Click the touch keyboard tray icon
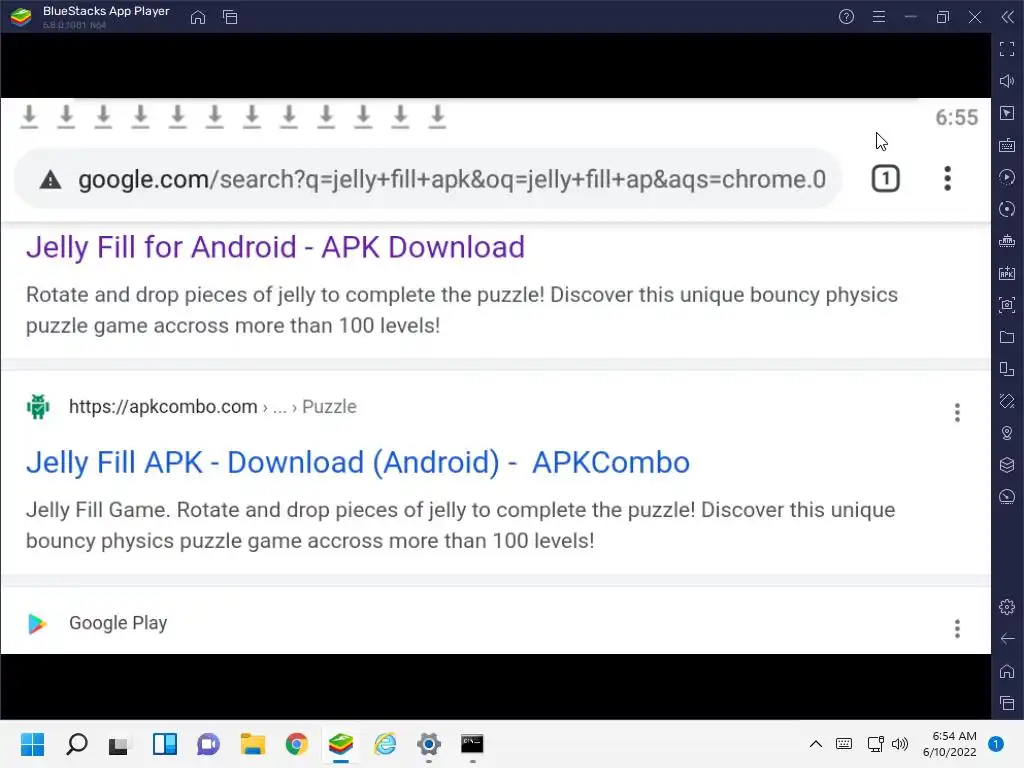 844,744
